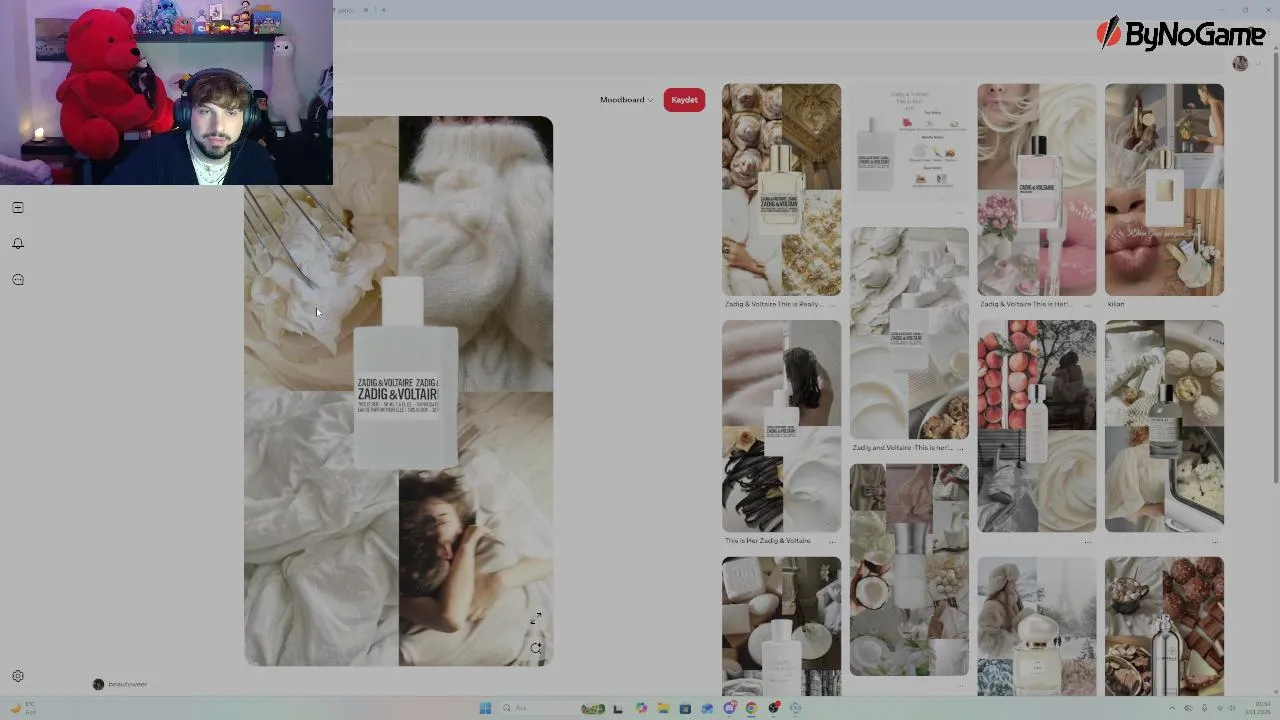Open Google Chrome from the taskbar

point(751,708)
